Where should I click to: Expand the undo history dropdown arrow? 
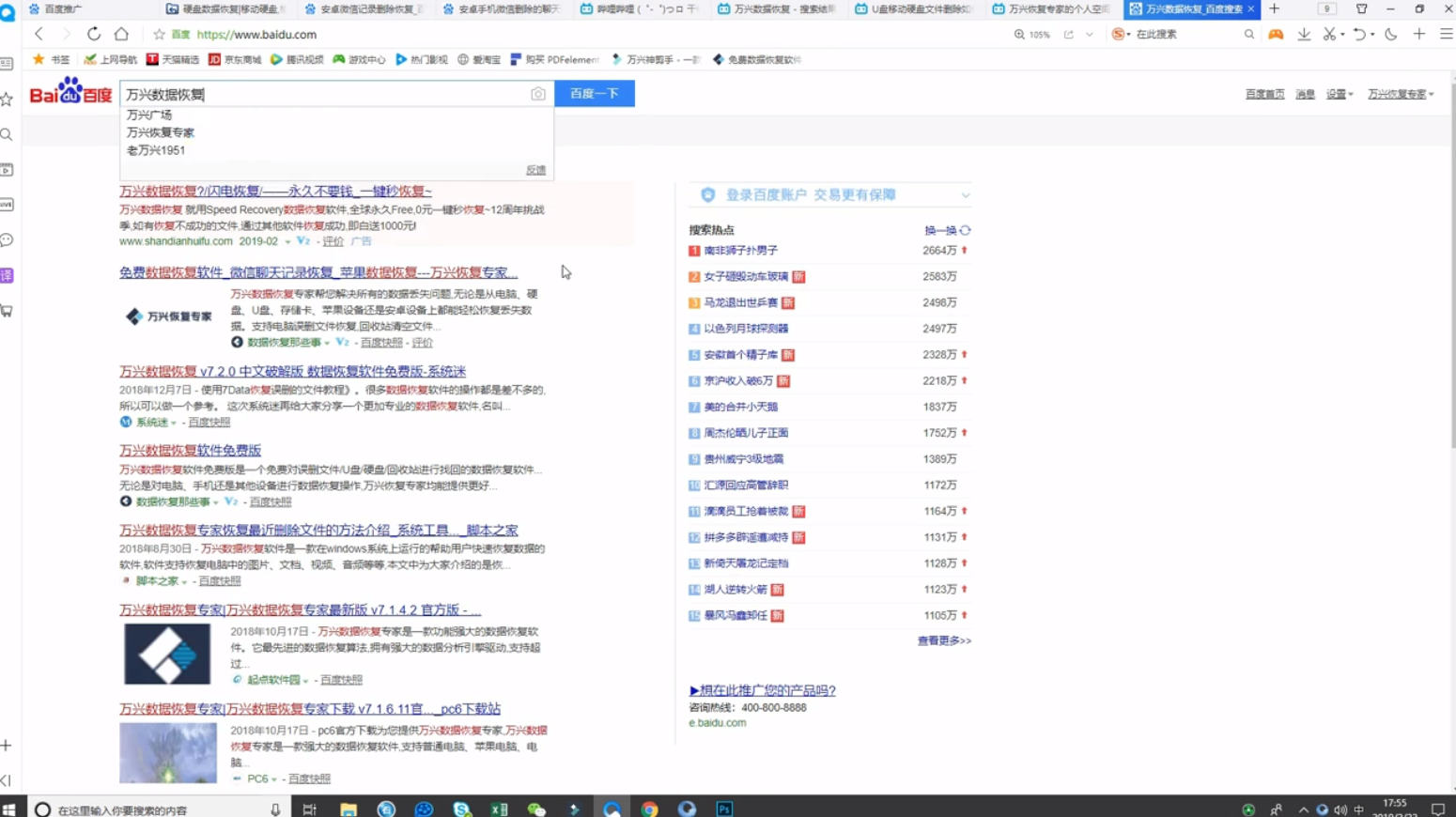(x=1372, y=35)
